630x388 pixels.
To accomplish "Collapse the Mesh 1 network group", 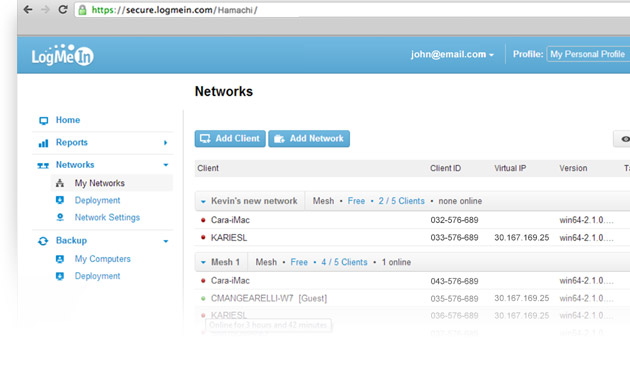I will click(203, 262).
